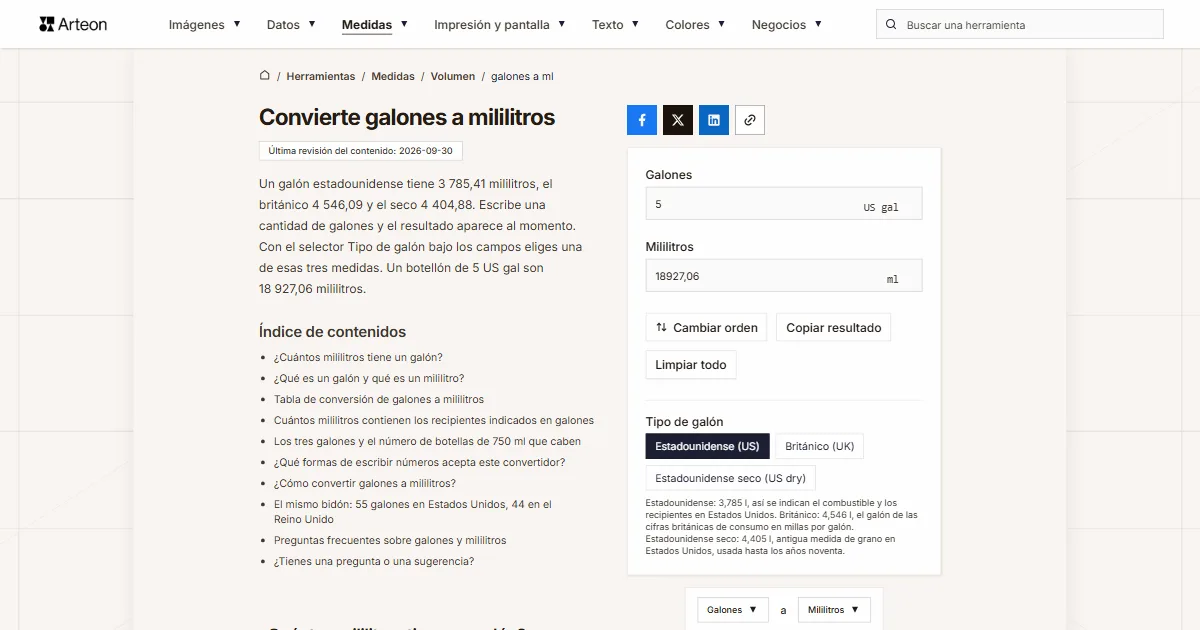Open the Datos menu

(x=291, y=25)
